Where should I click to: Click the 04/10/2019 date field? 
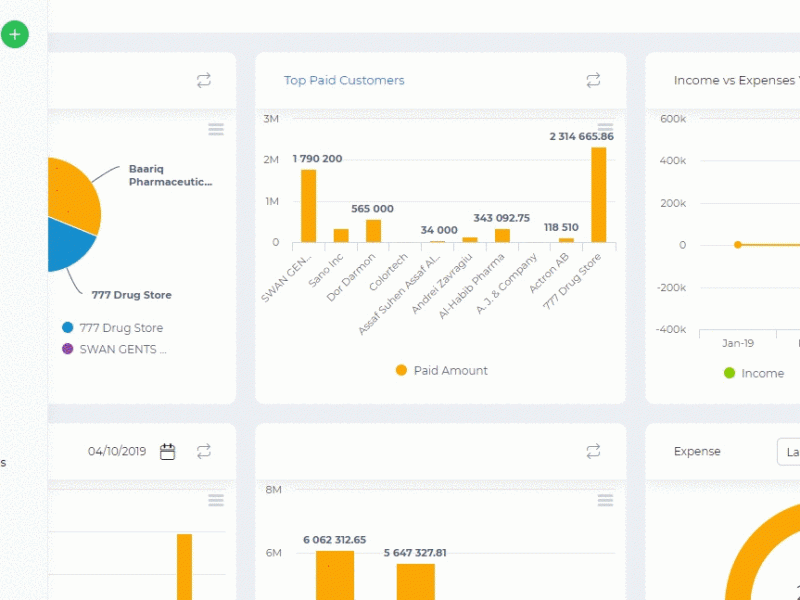click(x=117, y=451)
